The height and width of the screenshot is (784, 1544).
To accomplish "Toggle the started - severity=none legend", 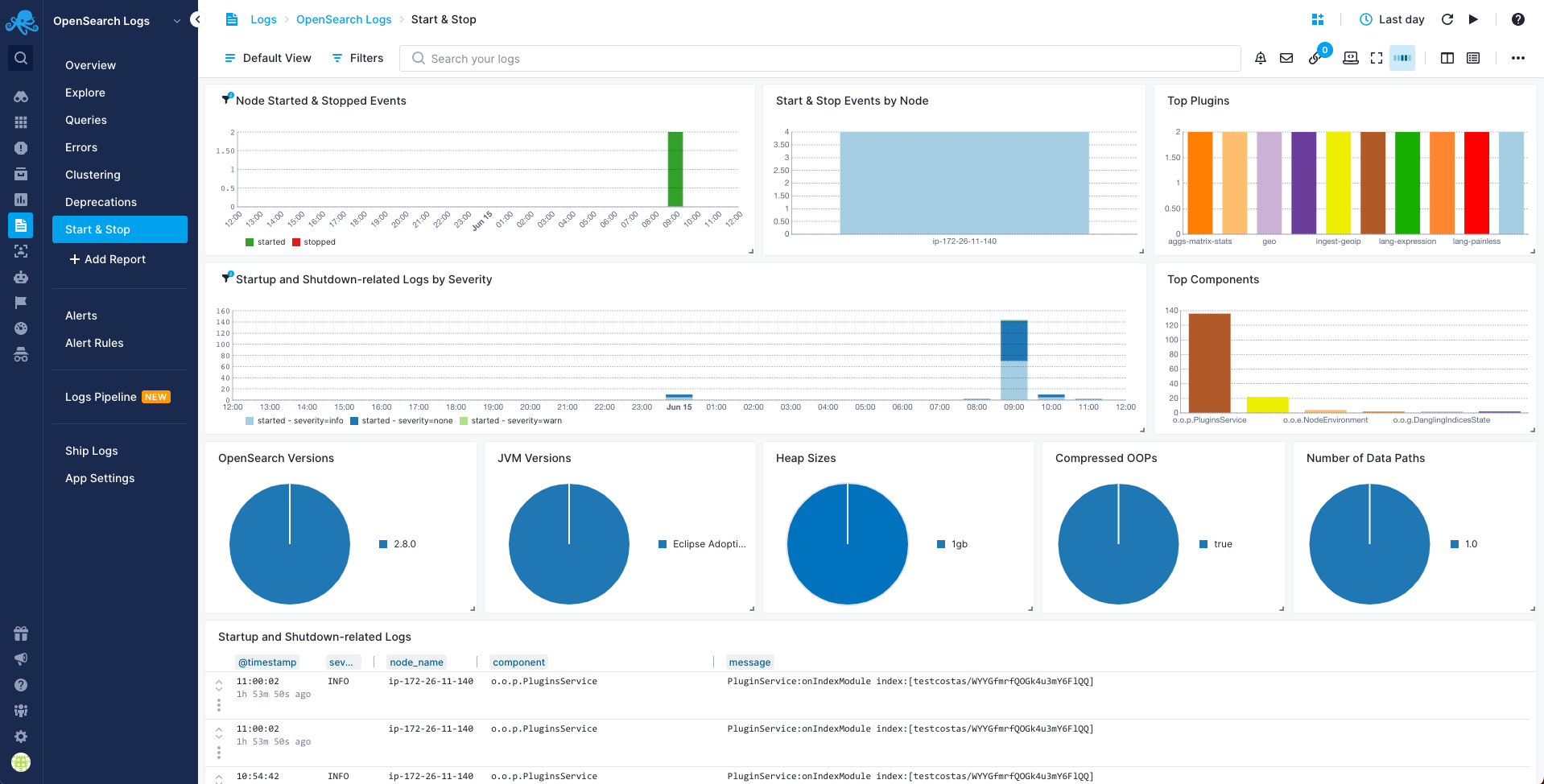I will 402,421.
